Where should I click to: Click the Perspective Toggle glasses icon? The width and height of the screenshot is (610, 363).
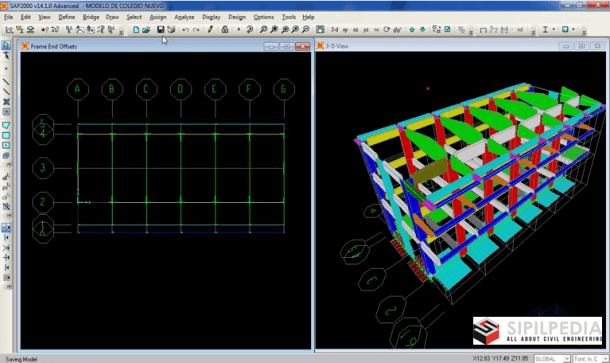(397, 30)
